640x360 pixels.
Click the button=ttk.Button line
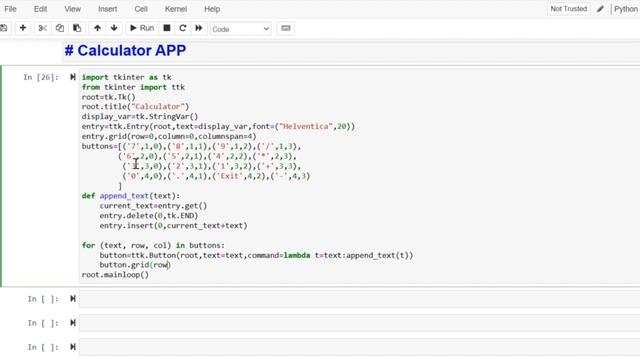coord(256,255)
